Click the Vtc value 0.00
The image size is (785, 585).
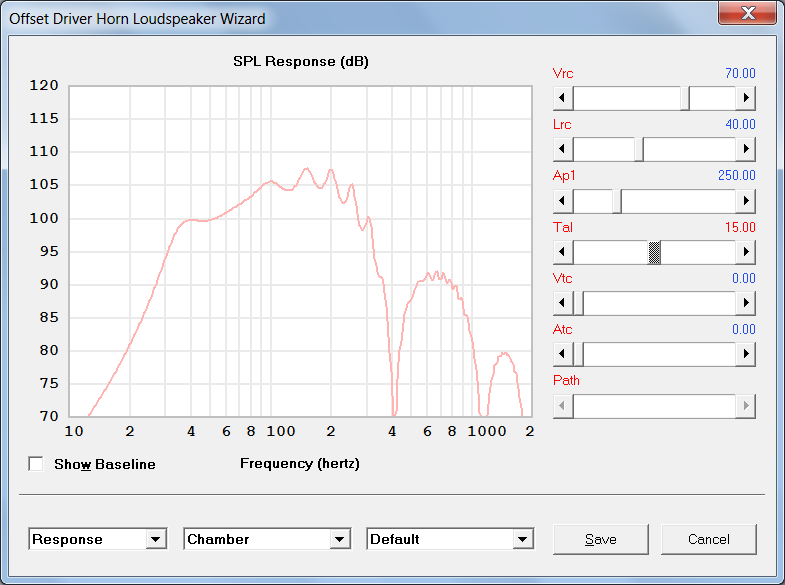[x=743, y=278]
